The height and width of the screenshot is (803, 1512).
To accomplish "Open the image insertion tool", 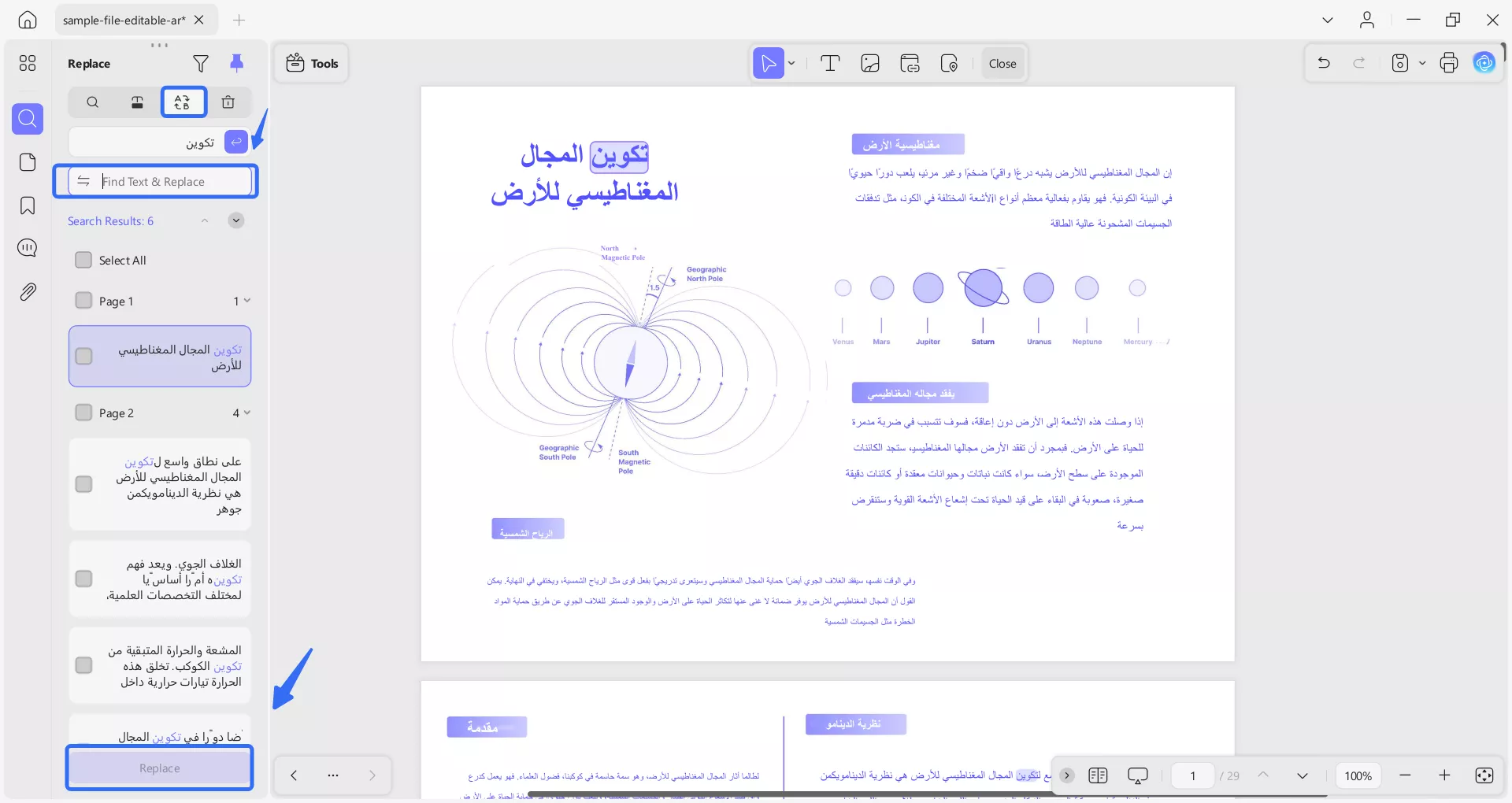I will (x=869, y=63).
